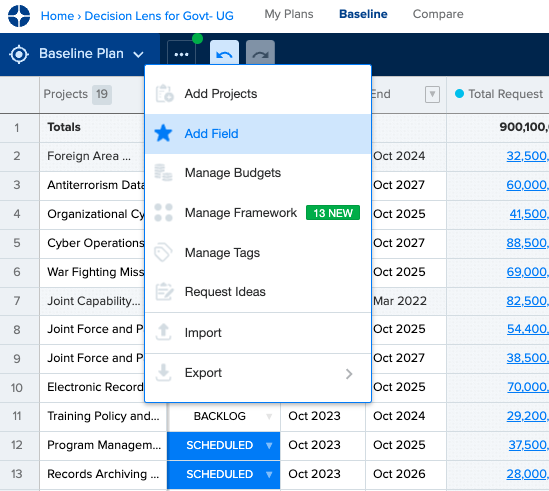This screenshot has width=549, height=491.
Task: Open Manage Framework menu entry
Action: pyautogui.click(x=258, y=213)
